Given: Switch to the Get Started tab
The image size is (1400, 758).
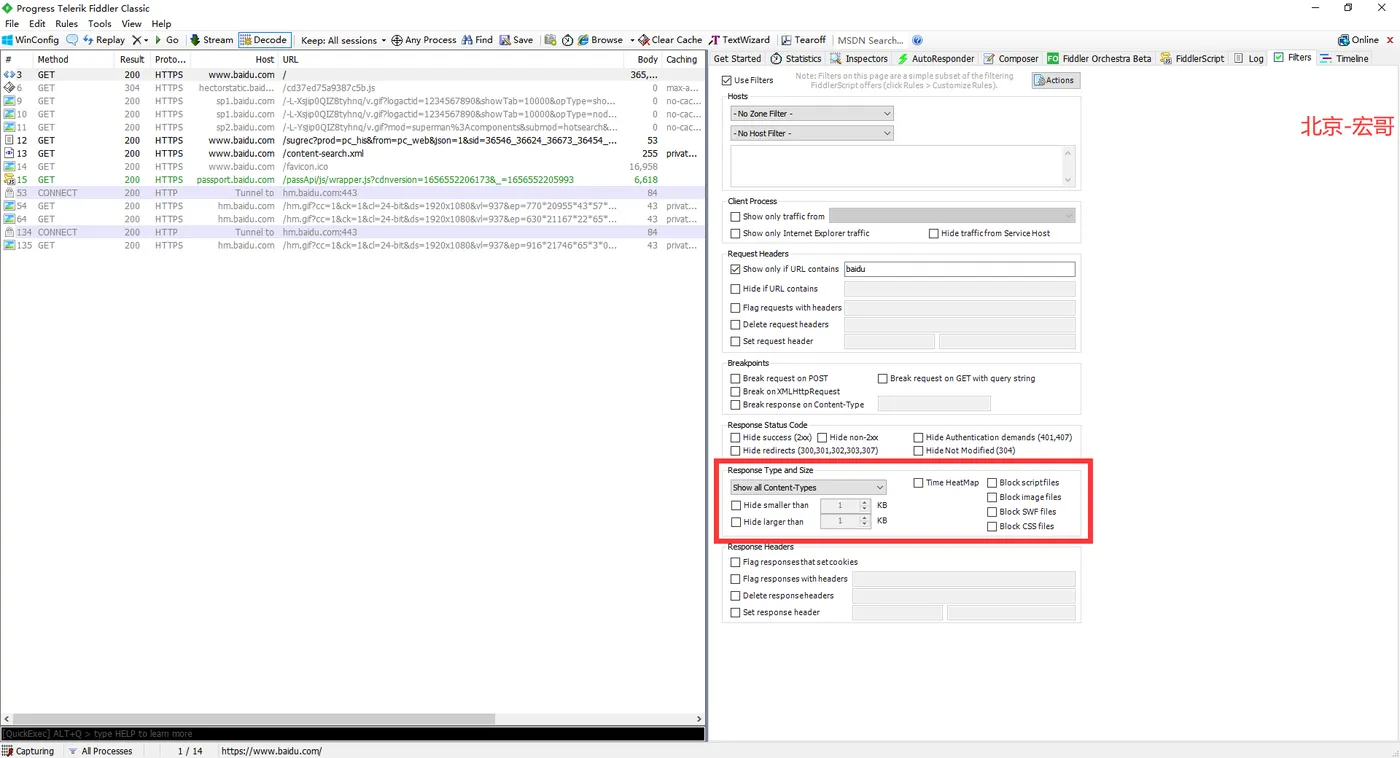Looking at the screenshot, I should coord(737,58).
